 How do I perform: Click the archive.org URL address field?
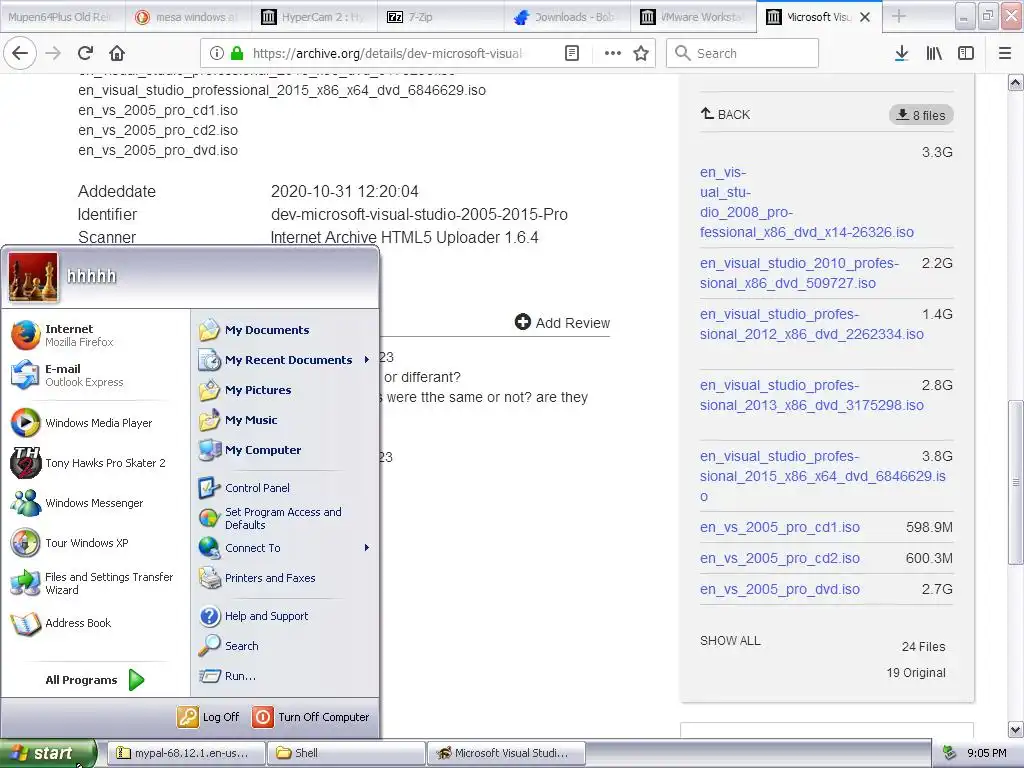[389, 54]
